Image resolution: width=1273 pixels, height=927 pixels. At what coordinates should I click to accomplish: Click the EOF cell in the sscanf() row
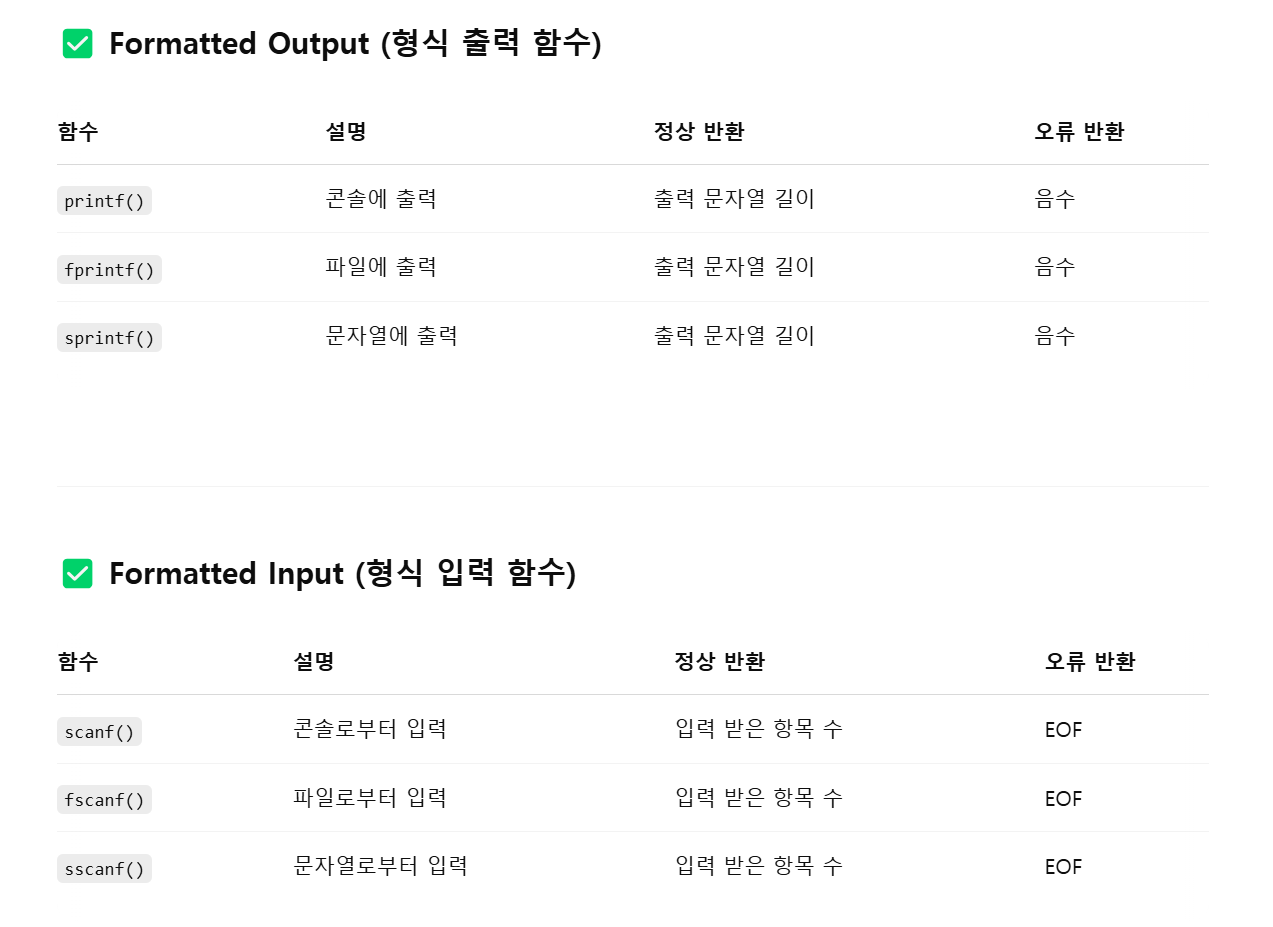tap(1064, 867)
